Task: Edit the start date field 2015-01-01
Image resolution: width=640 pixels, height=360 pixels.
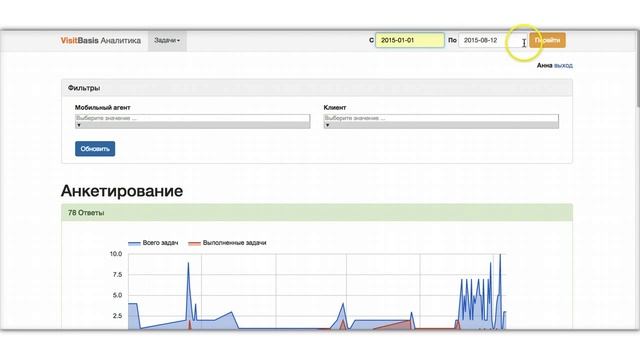Action: pos(410,40)
